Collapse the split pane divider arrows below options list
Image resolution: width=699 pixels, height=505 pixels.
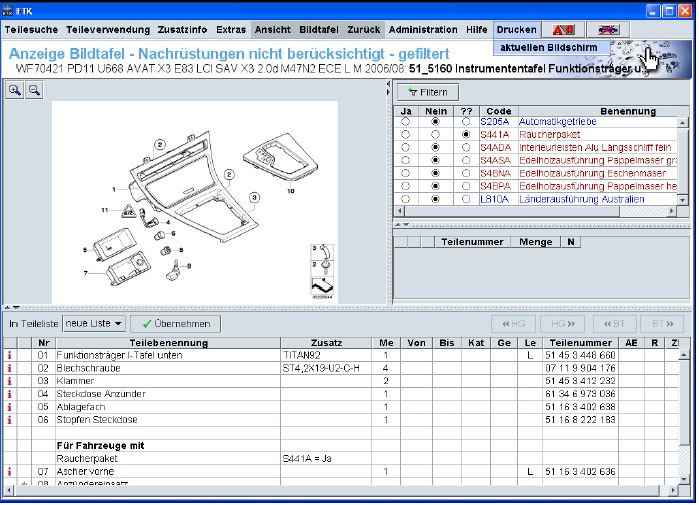click(400, 226)
